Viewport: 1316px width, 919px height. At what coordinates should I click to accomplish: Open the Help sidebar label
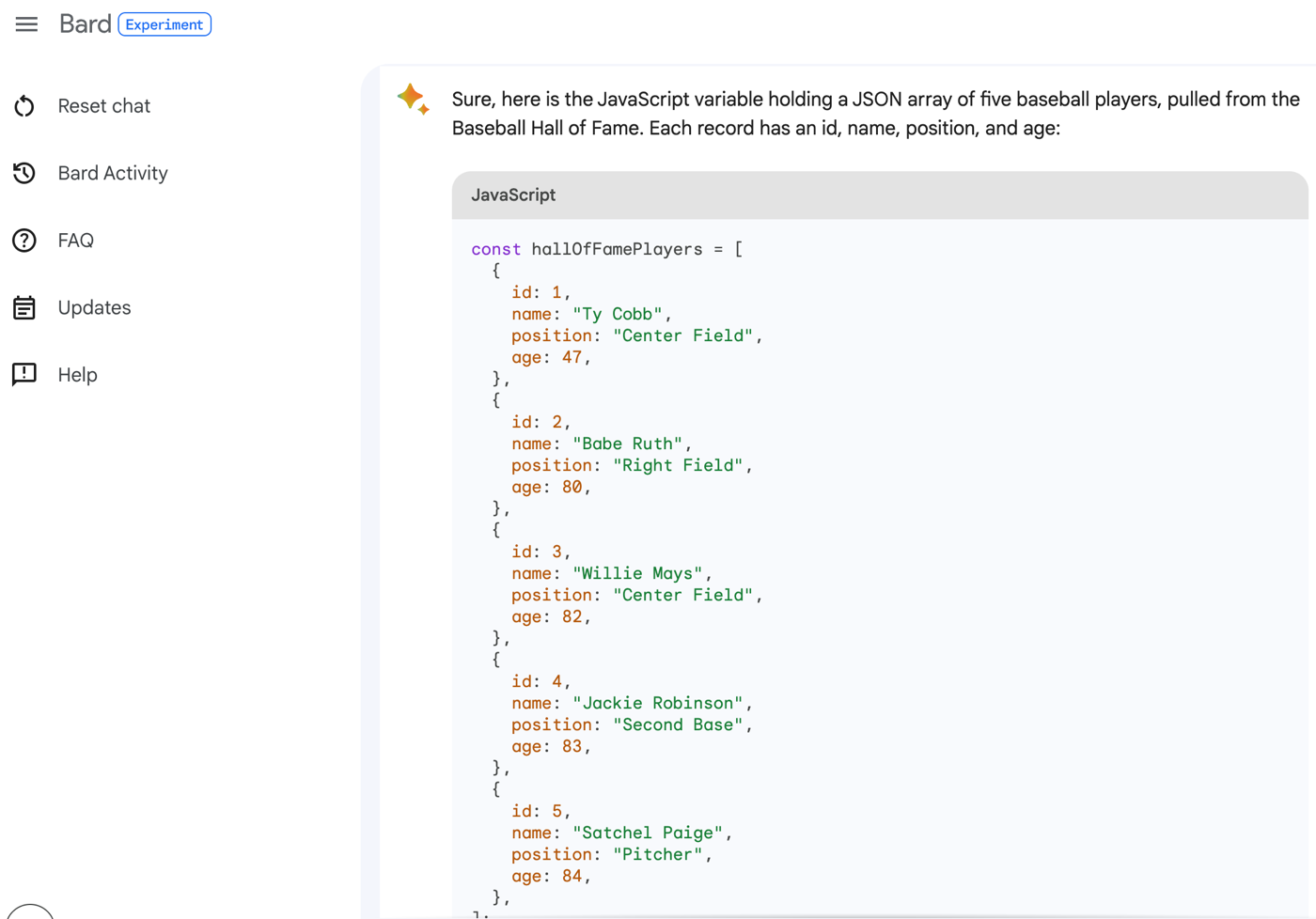(x=77, y=374)
